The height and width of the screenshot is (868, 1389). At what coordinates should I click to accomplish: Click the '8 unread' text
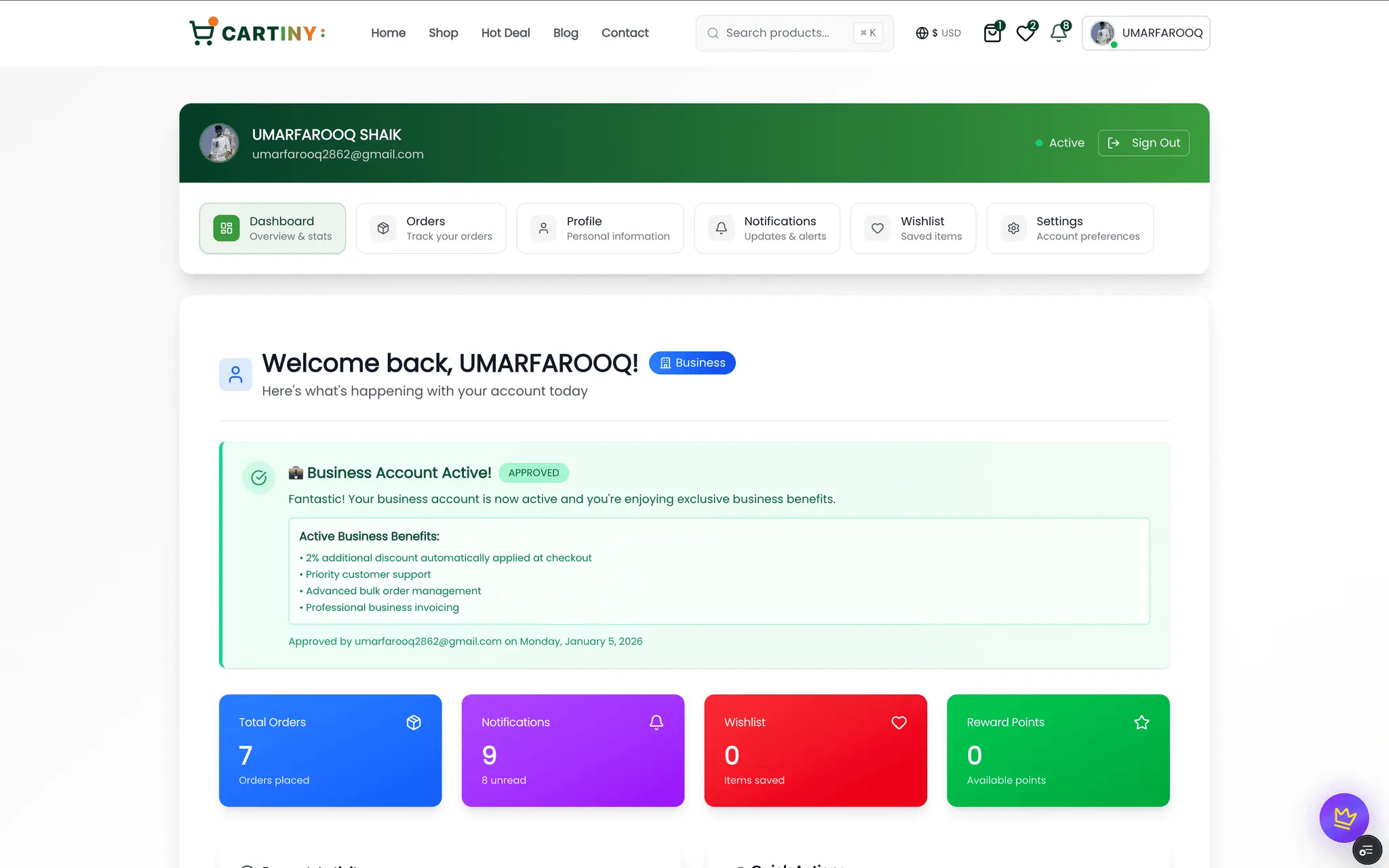pyautogui.click(x=504, y=781)
